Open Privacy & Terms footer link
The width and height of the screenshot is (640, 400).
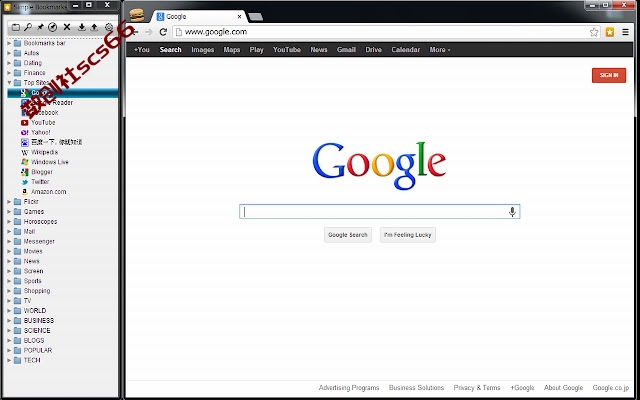(x=477, y=388)
